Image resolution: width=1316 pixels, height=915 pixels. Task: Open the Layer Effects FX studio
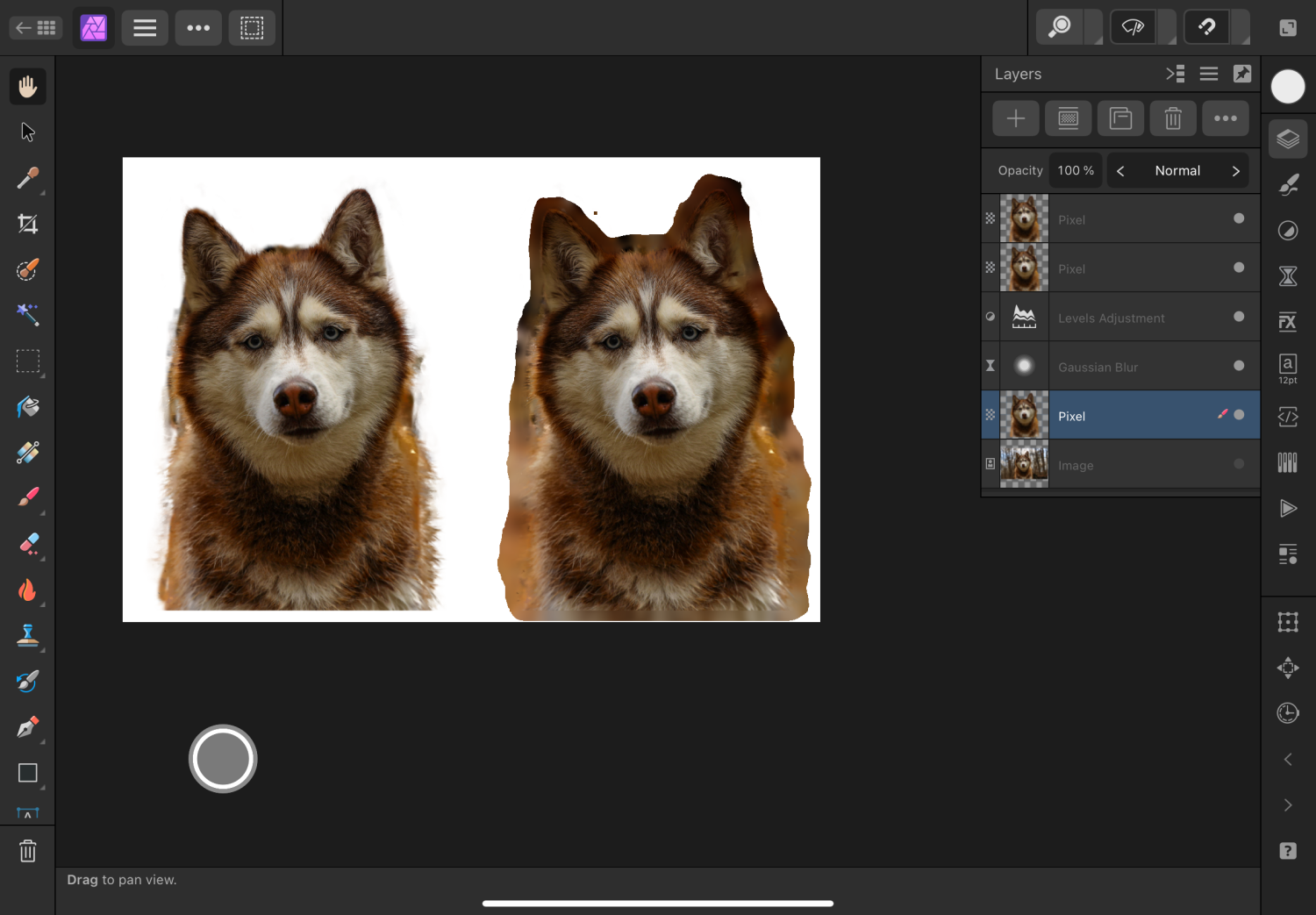point(1287,322)
